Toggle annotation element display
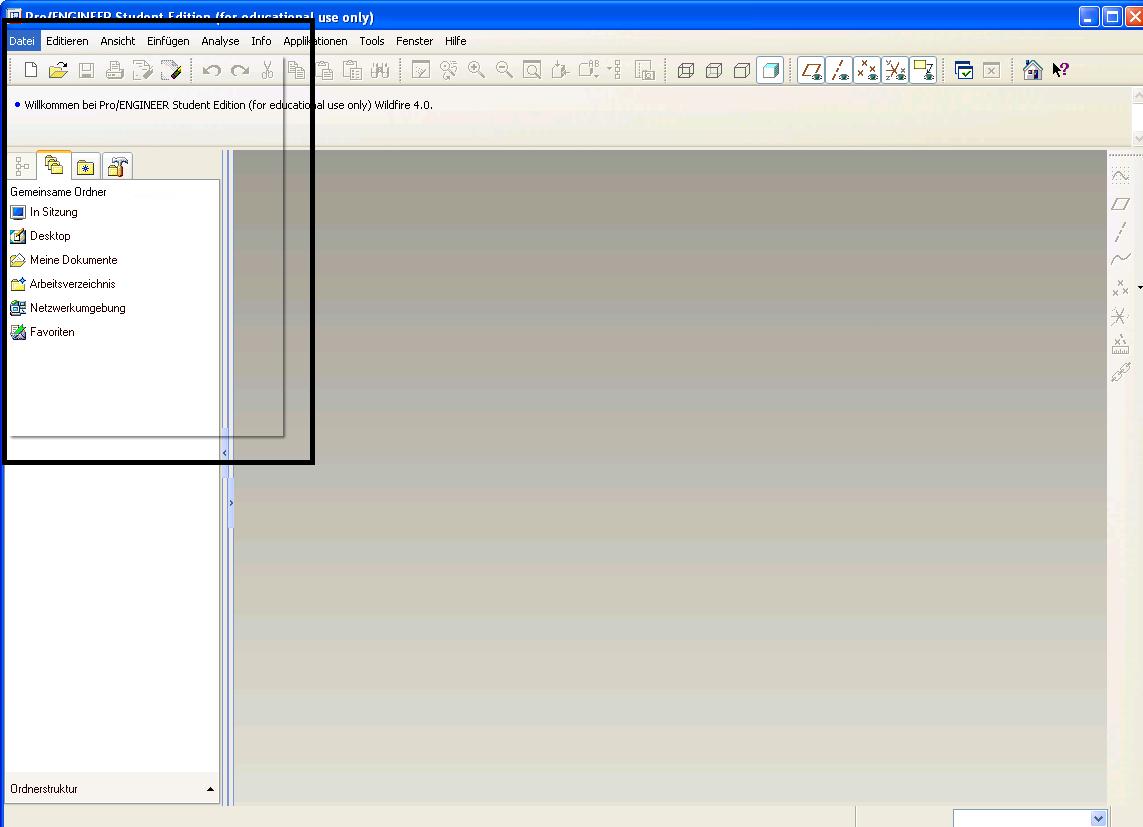Viewport: 1143px width, 827px height. tap(924, 71)
